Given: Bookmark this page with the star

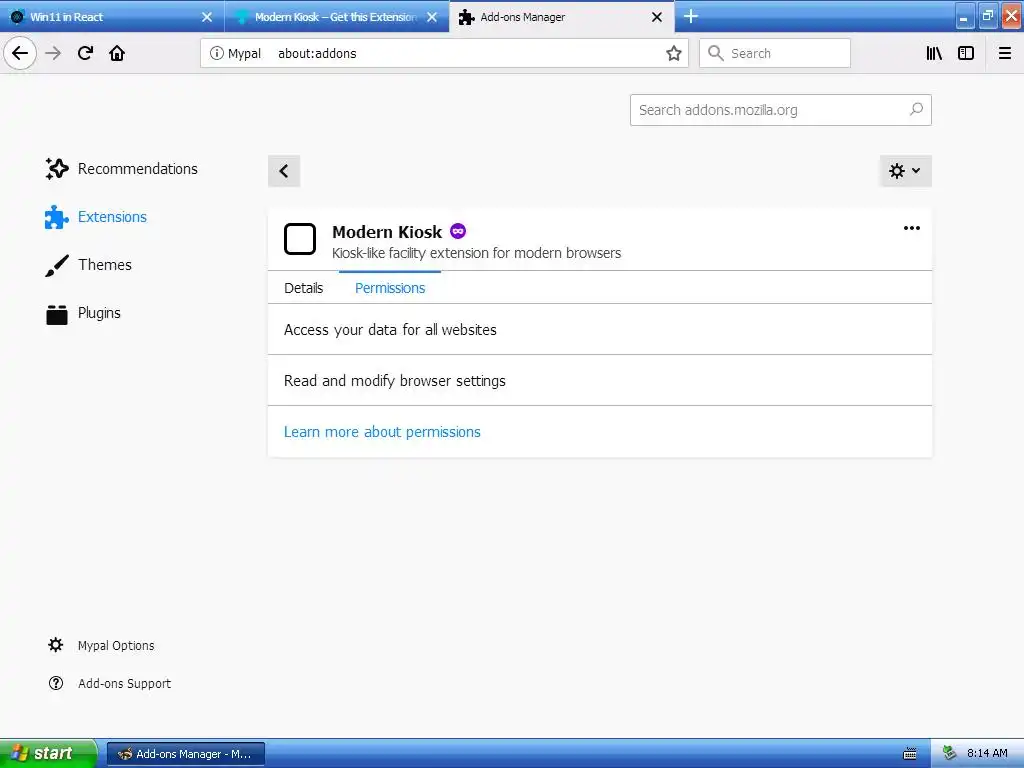Looking at the screenshot, I should pos(673,53).
